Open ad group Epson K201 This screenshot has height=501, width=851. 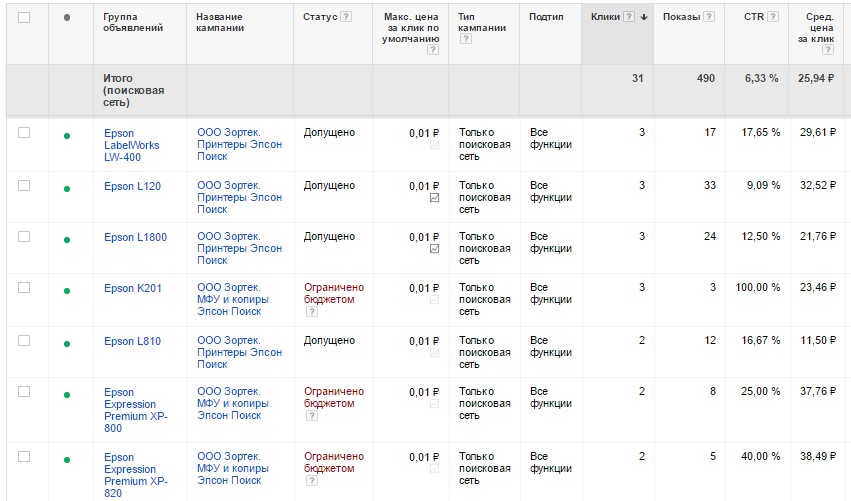pos(133,288)
